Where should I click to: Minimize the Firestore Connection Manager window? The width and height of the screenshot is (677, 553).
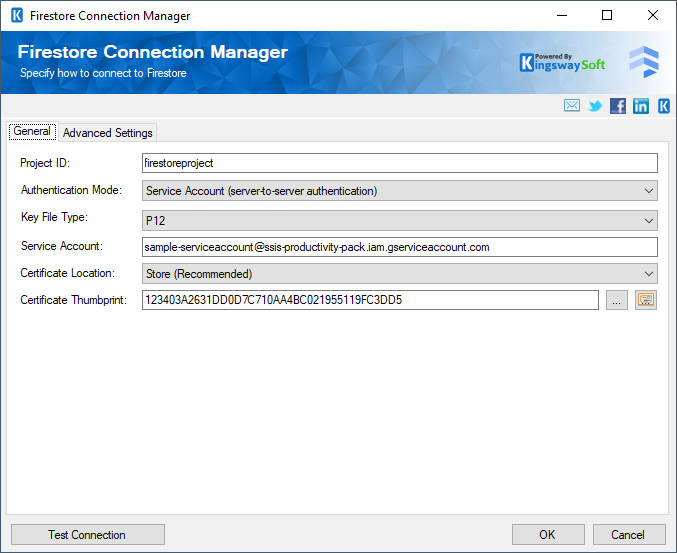562,16
